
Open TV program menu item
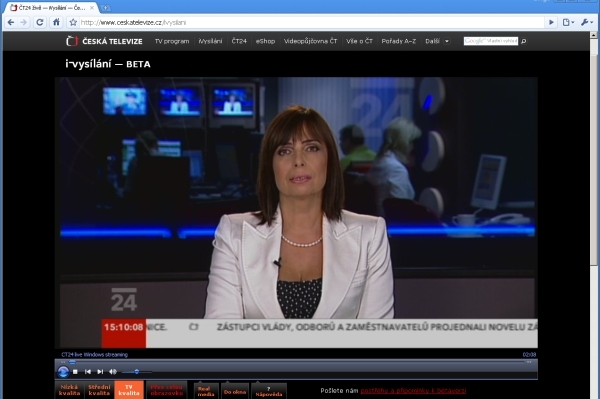pos(172,41)
